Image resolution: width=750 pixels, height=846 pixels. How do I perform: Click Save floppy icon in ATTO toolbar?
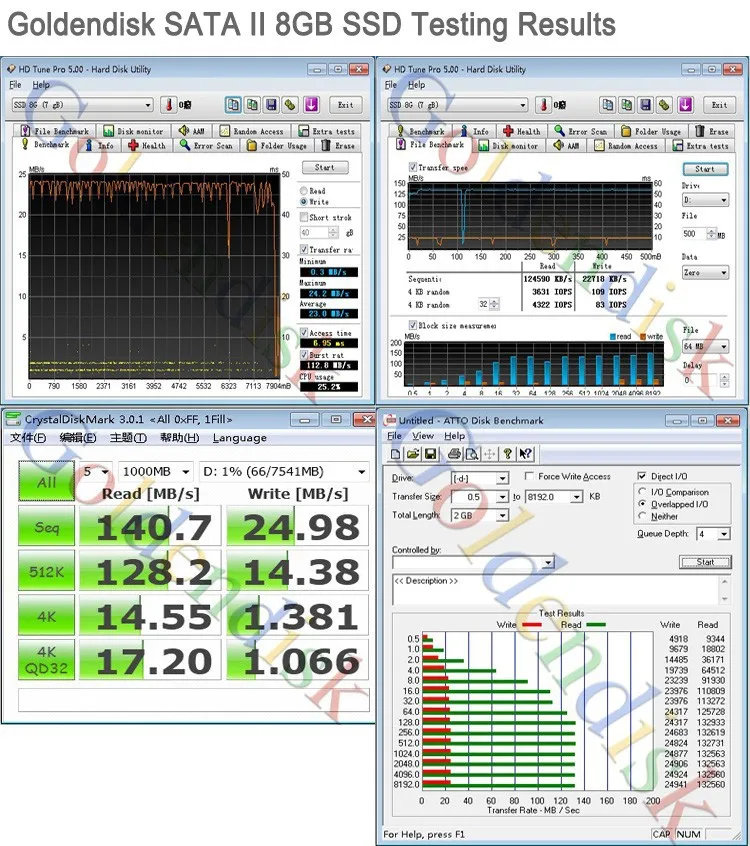click(x=431, y=454)
